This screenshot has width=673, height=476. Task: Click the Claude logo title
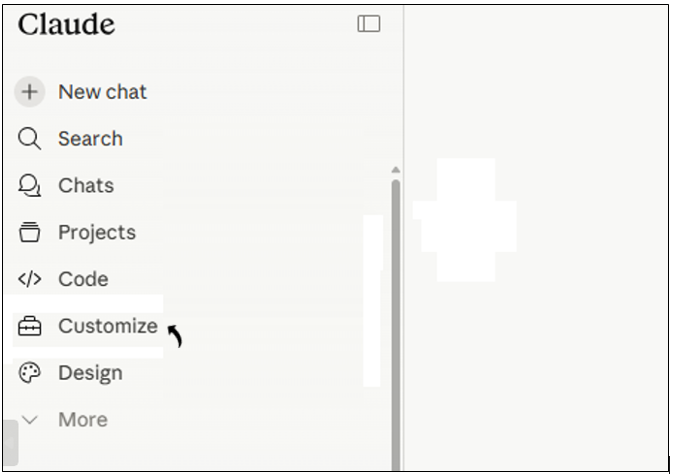click(67, 24)
